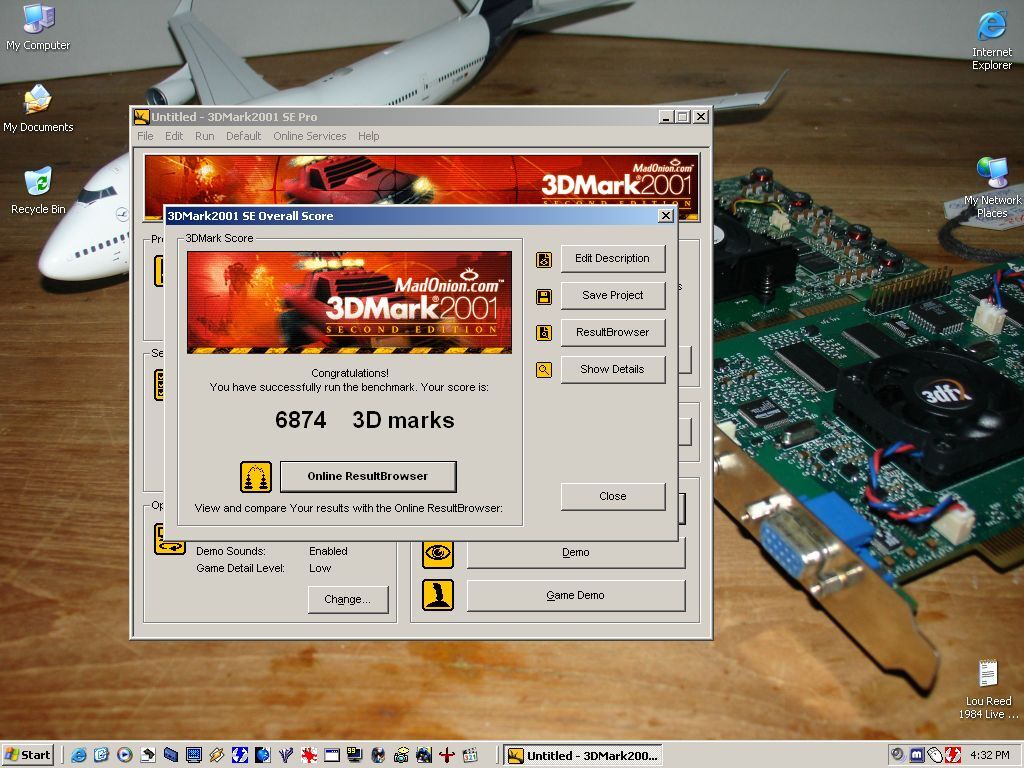Open My Network Places desktop icon
The image size is (1024, 768).
[991, 188]
